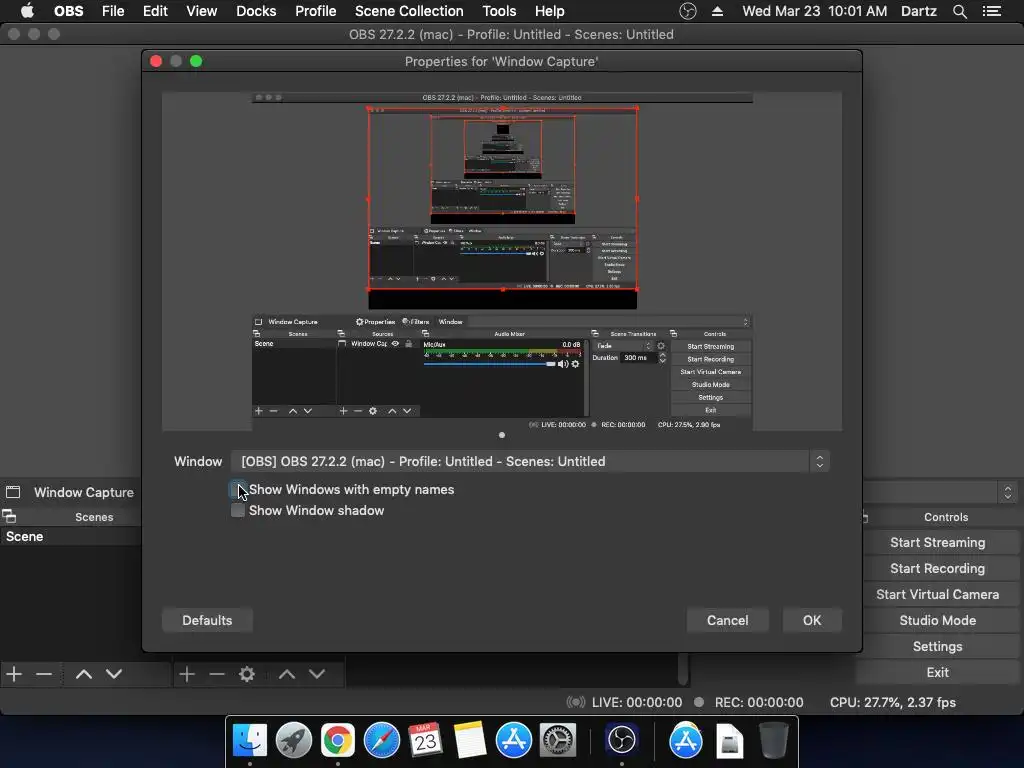Open Launchpad rocket icon in the Dock
Viewport: 1024px width, 768px height.
[294, 740]
